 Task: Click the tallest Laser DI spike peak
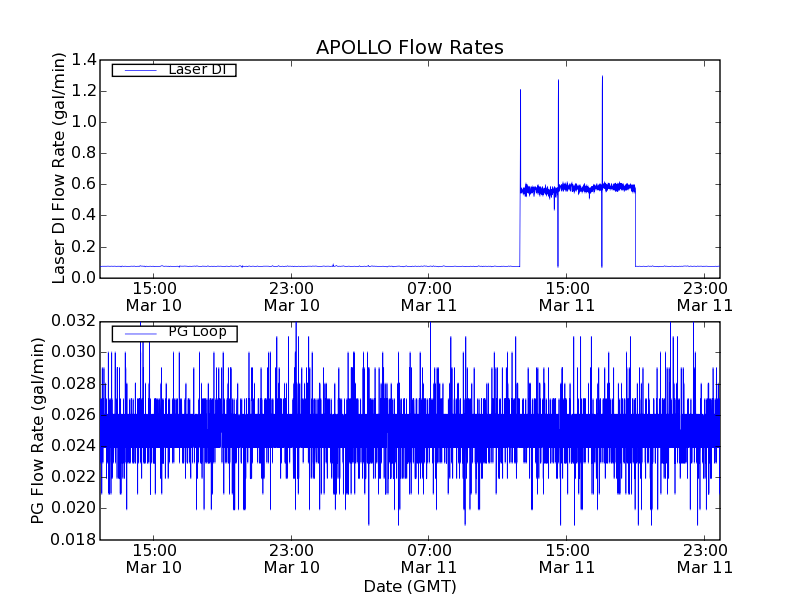point(602,77)
